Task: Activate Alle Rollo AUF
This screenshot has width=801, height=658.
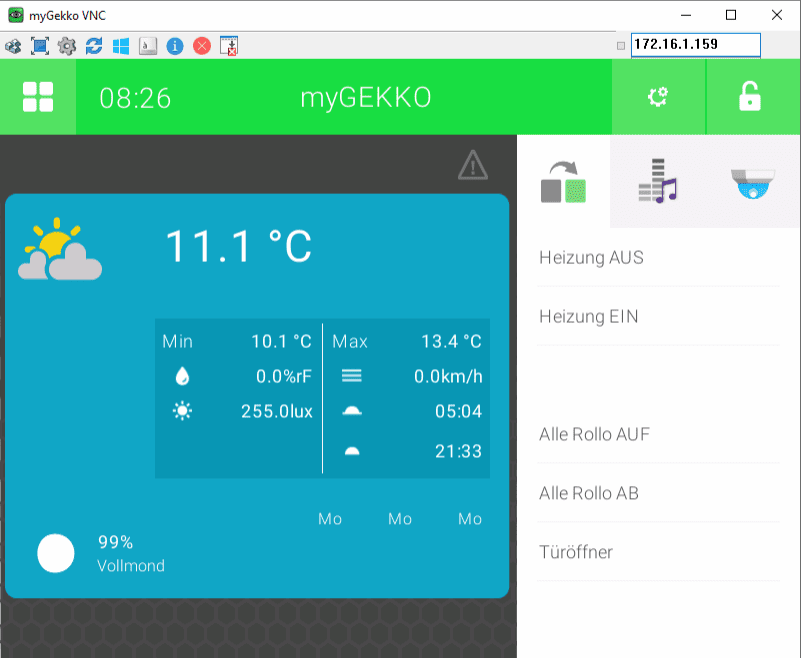Action: click(x=658, y=434)
